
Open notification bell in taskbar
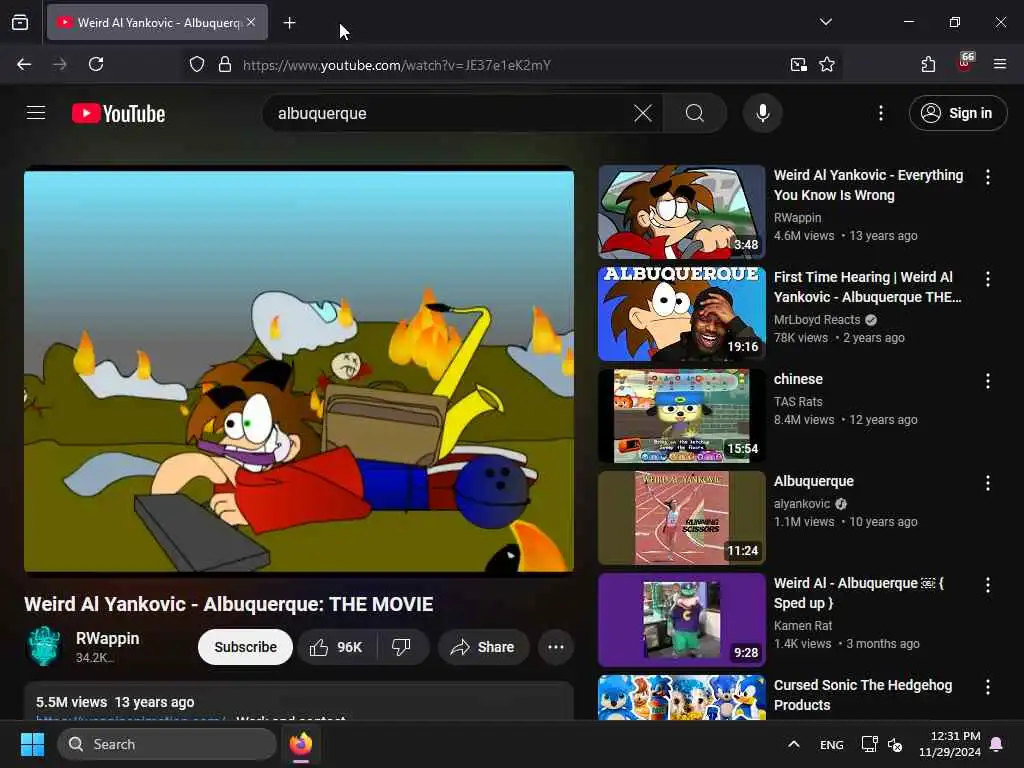click(x=997, y=744)
